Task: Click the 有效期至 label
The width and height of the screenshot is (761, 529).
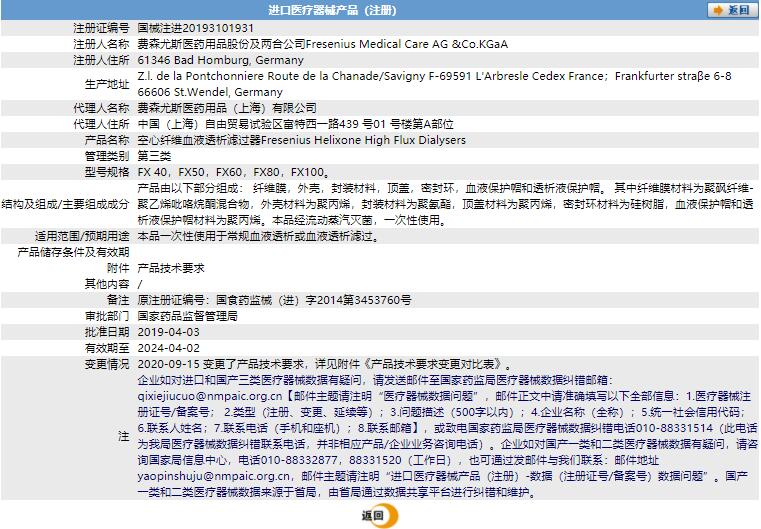Action: 107,348
